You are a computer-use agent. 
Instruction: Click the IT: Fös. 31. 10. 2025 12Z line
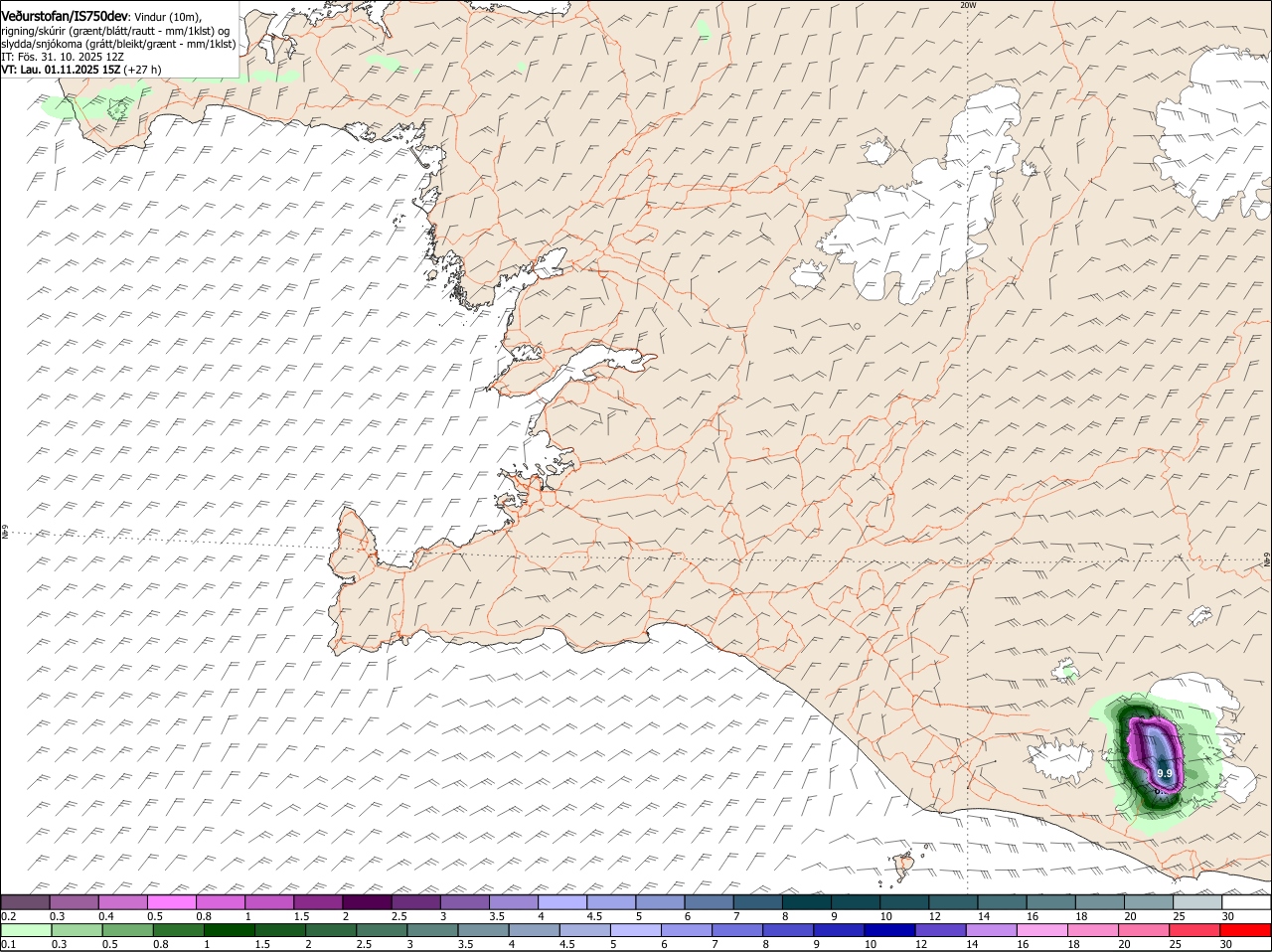[61, 57]
